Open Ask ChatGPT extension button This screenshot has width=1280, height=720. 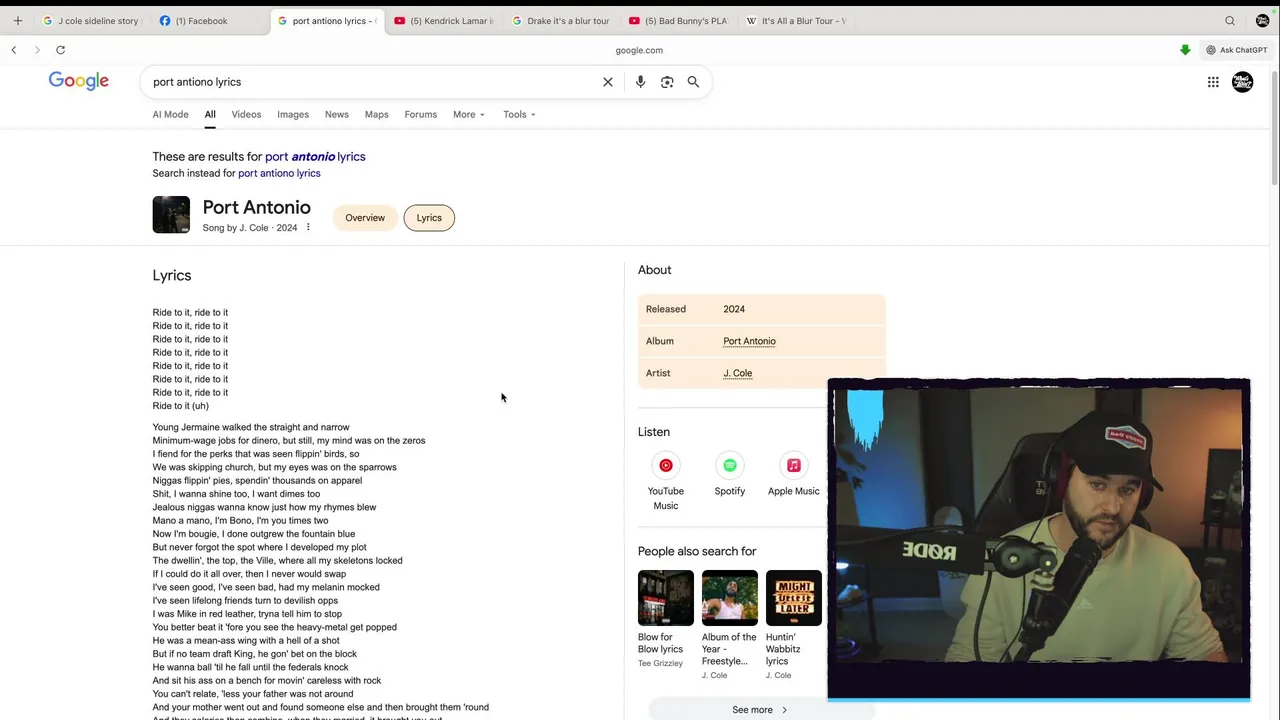(1237, 50)
